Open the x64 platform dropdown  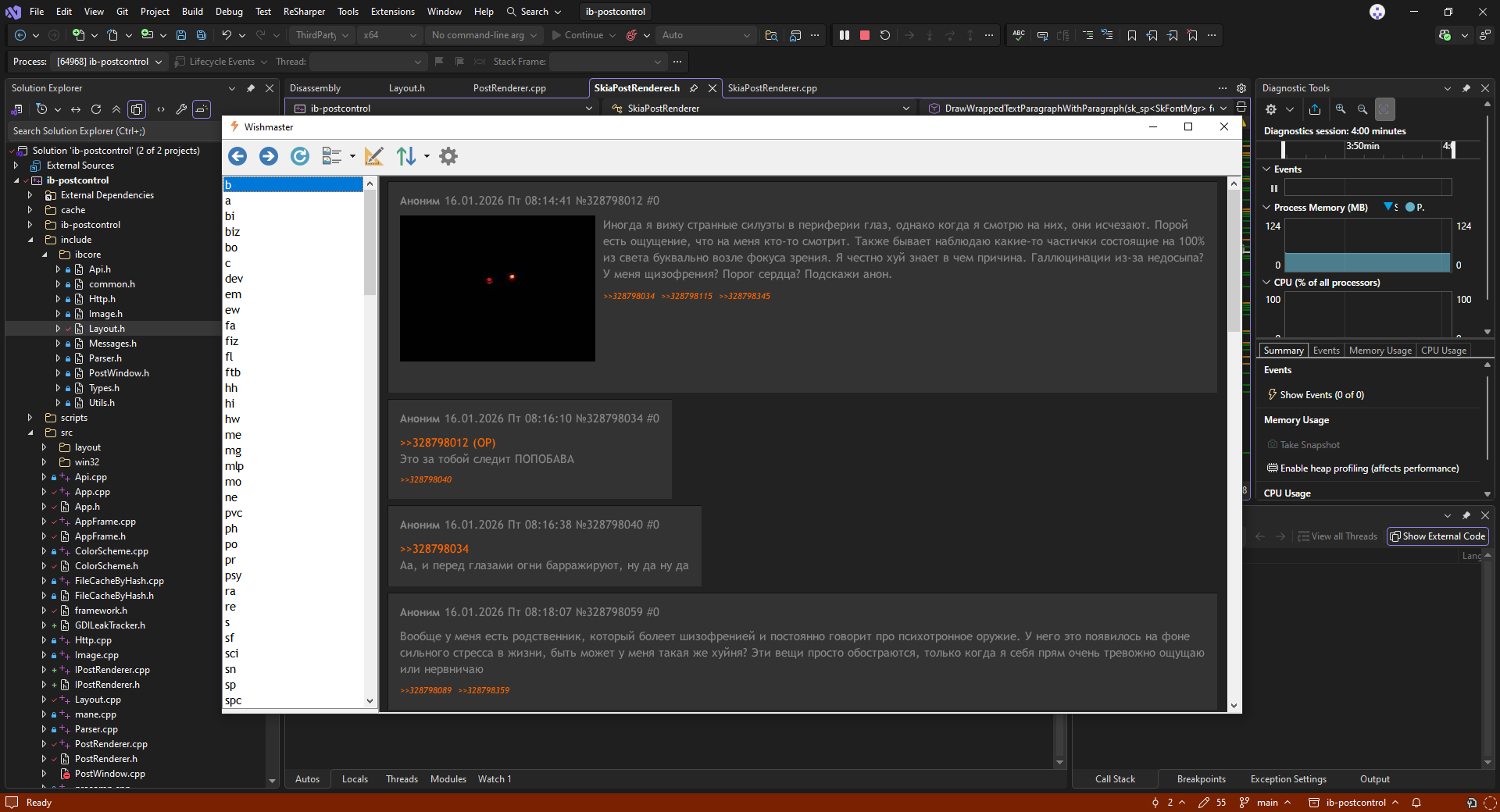[x=391, y=35]
